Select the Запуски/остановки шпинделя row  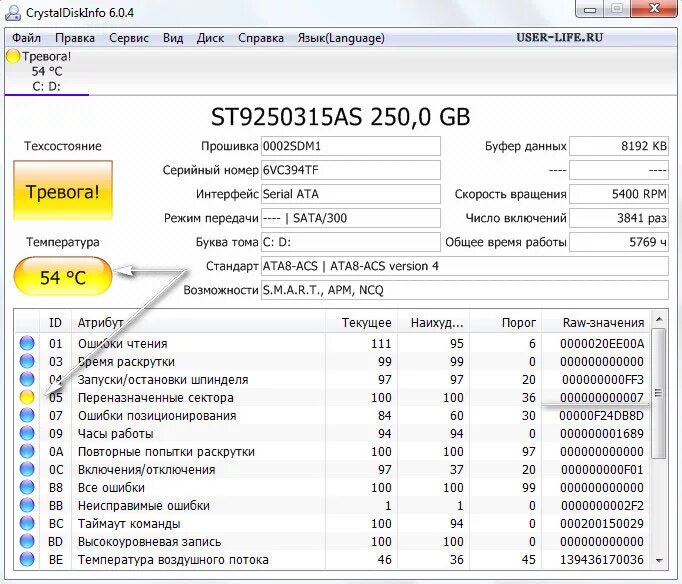333,379
